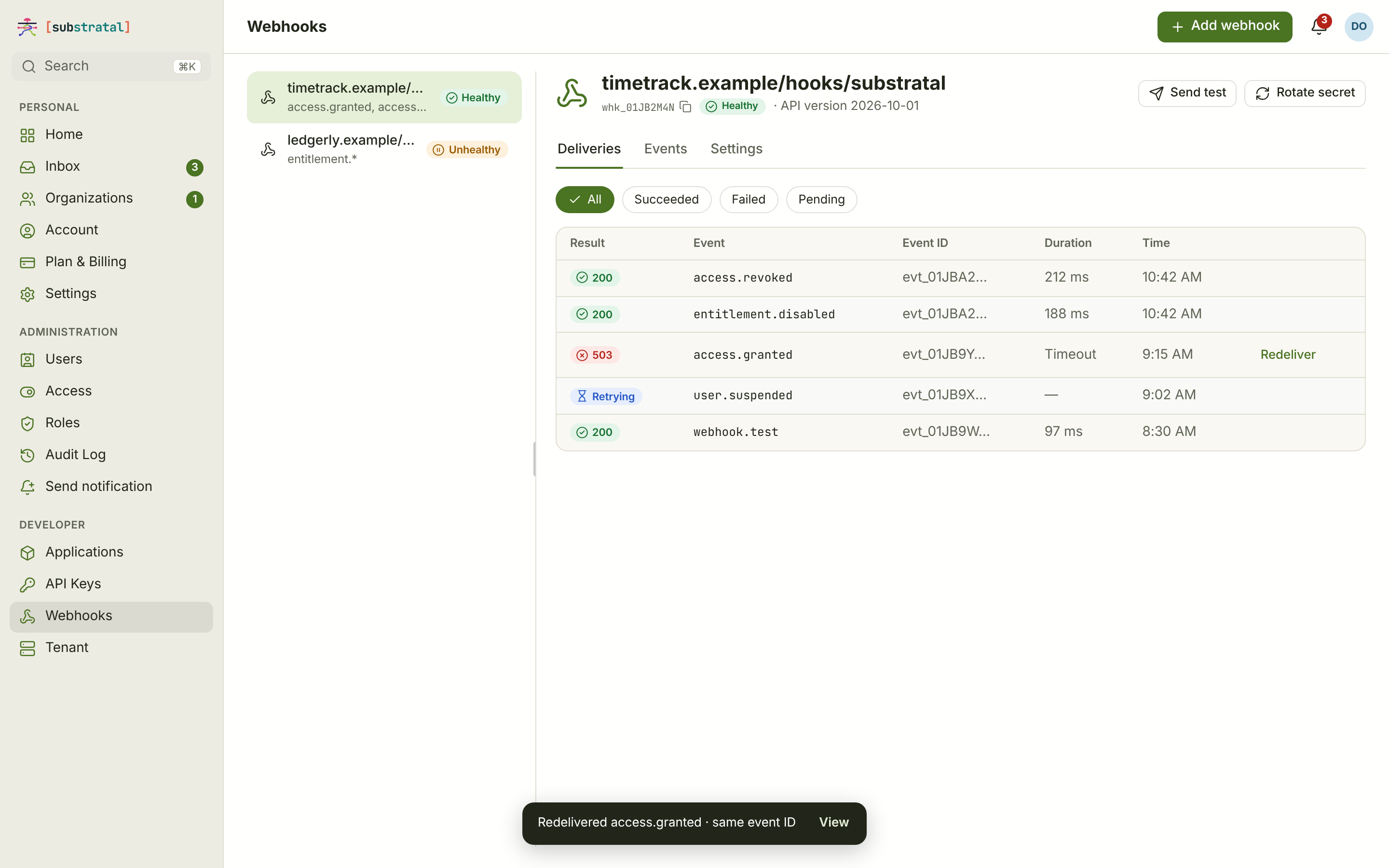Screen dimensions: 1389x868
Task: Open Access administration page
Action: coord(111,391)
